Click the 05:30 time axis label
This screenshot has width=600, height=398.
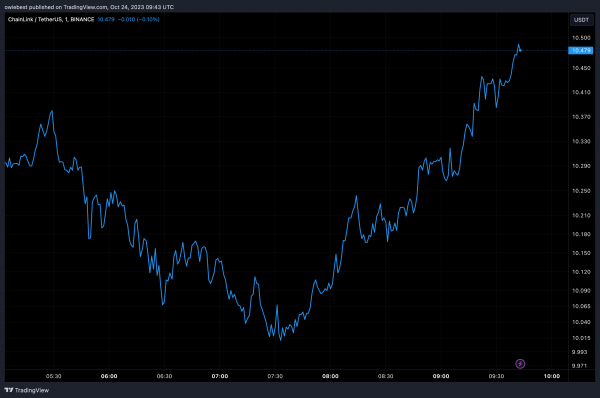tap(54, 376)
